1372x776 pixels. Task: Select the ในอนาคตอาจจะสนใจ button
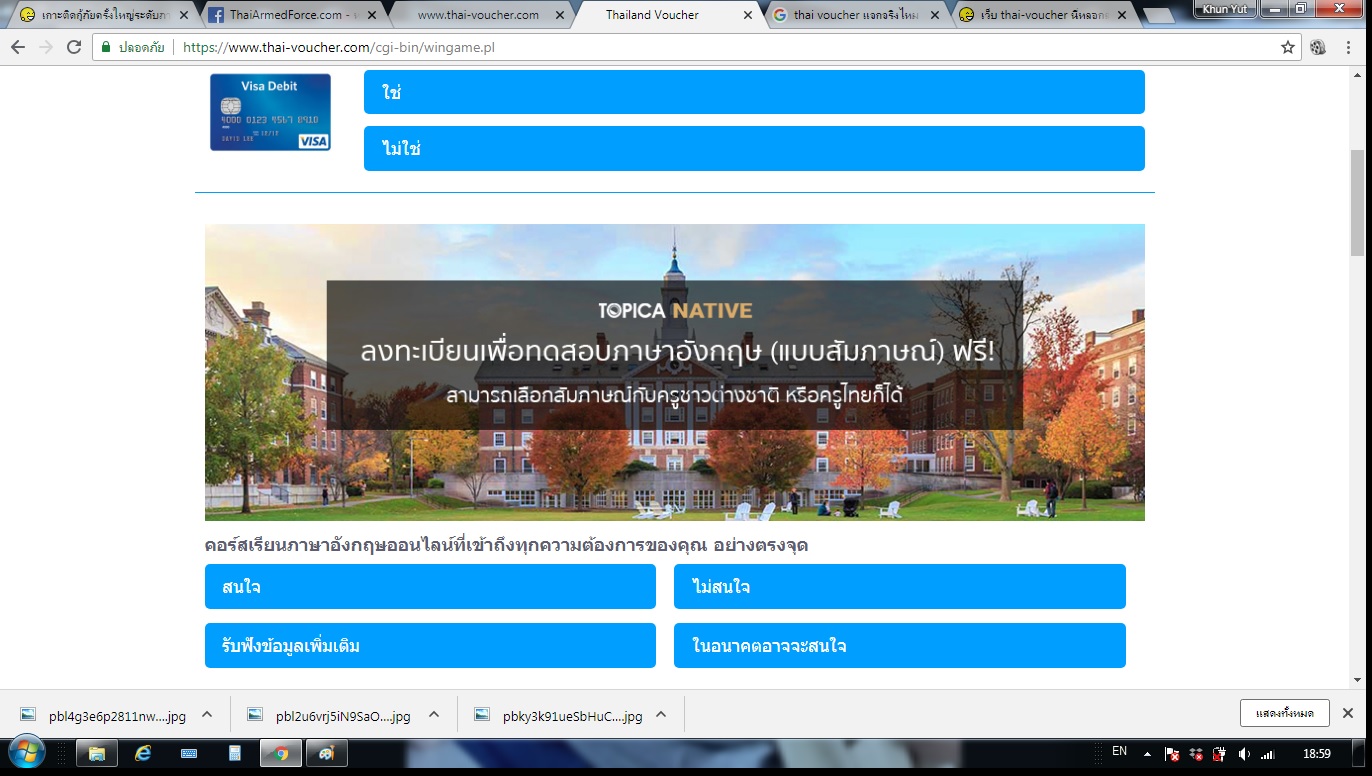tap(900, 645)
